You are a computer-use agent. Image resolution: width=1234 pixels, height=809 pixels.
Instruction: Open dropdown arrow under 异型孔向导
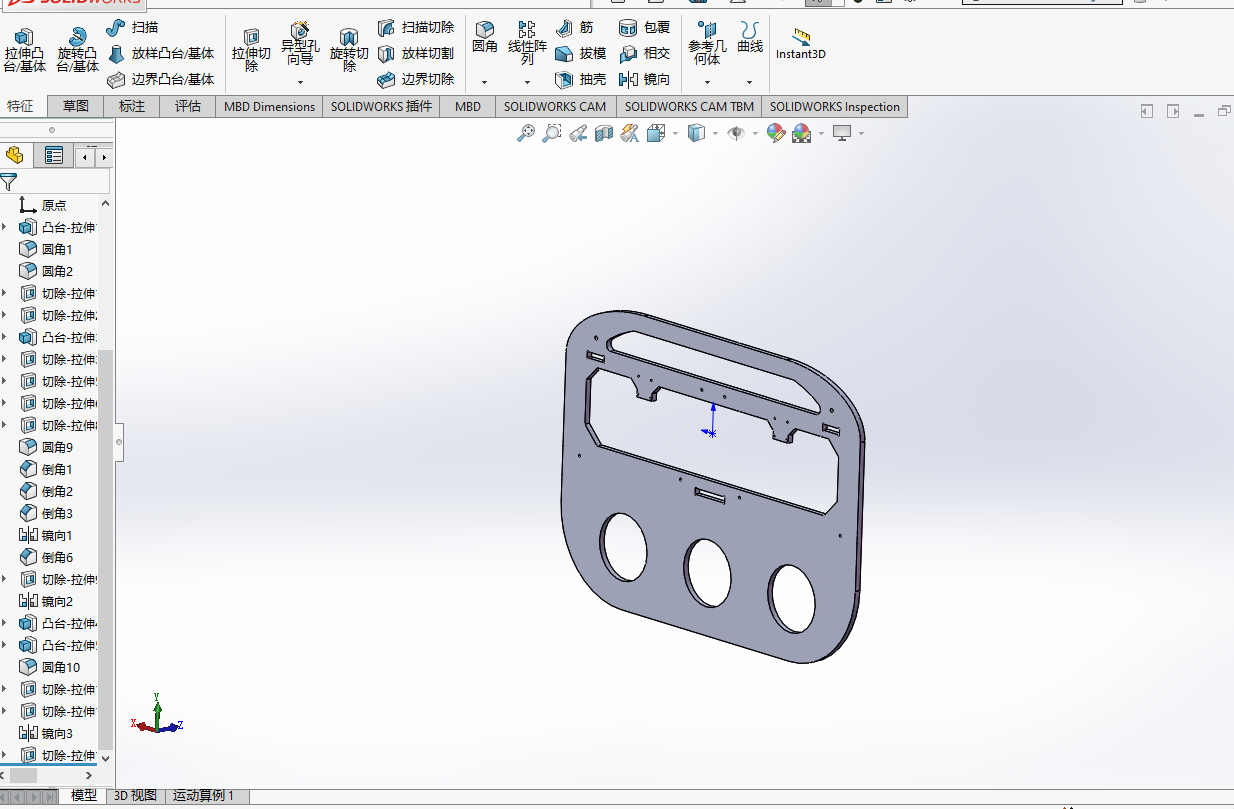coord(300,82)
